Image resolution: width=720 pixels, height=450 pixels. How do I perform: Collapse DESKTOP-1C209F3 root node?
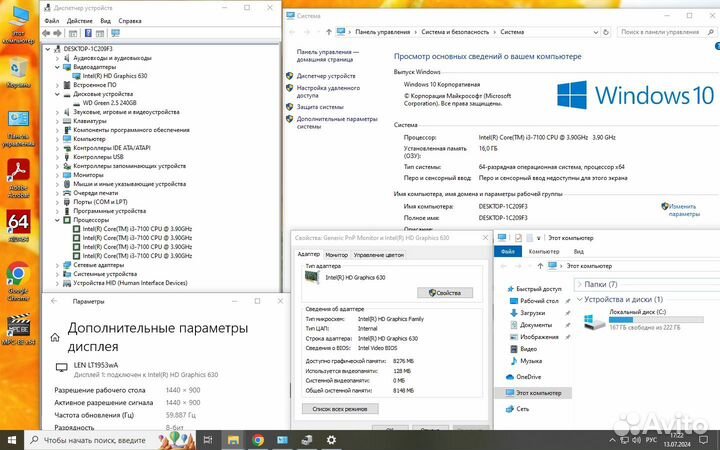coord(48,49)
